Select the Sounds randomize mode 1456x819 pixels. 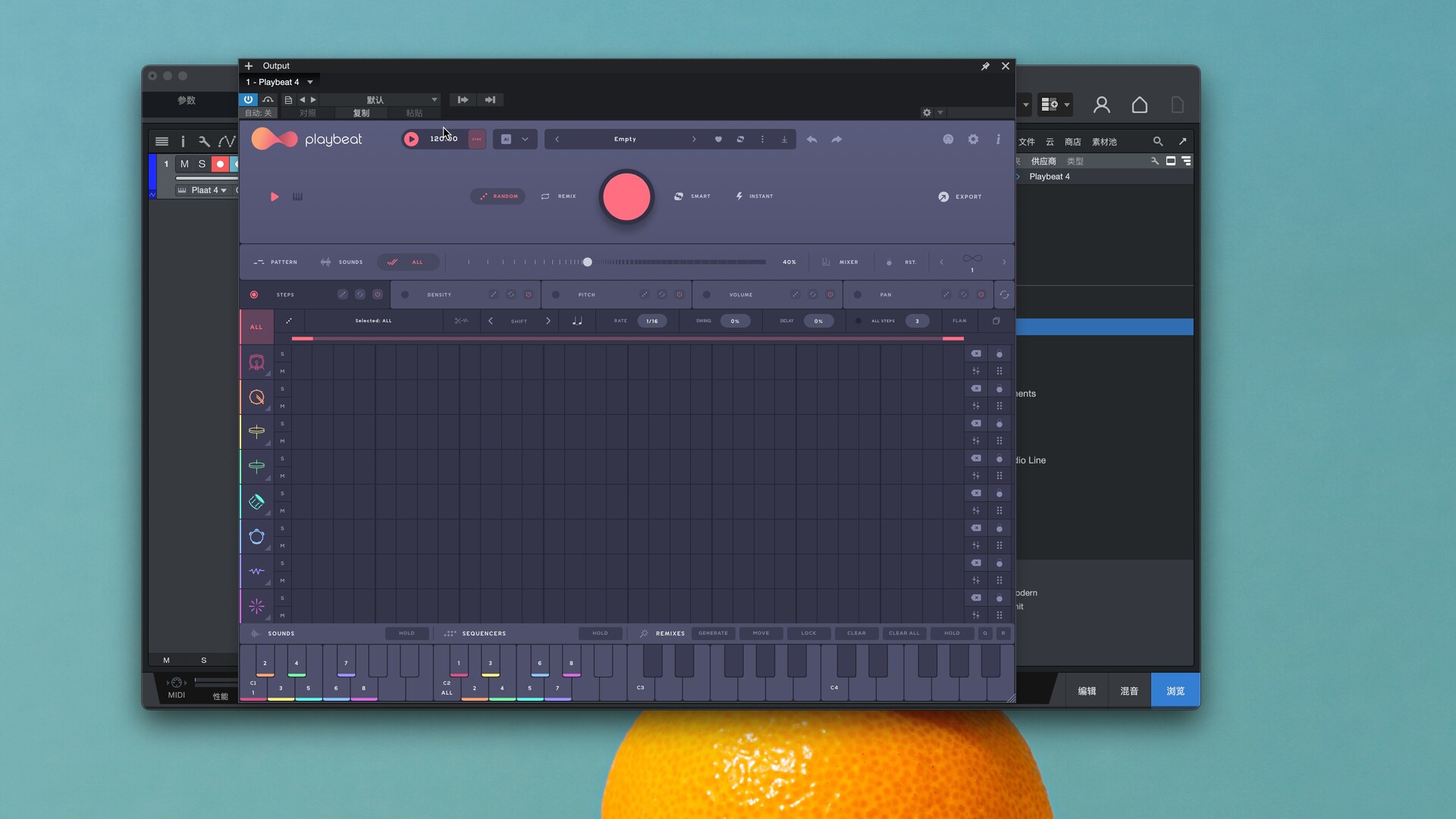341,262
